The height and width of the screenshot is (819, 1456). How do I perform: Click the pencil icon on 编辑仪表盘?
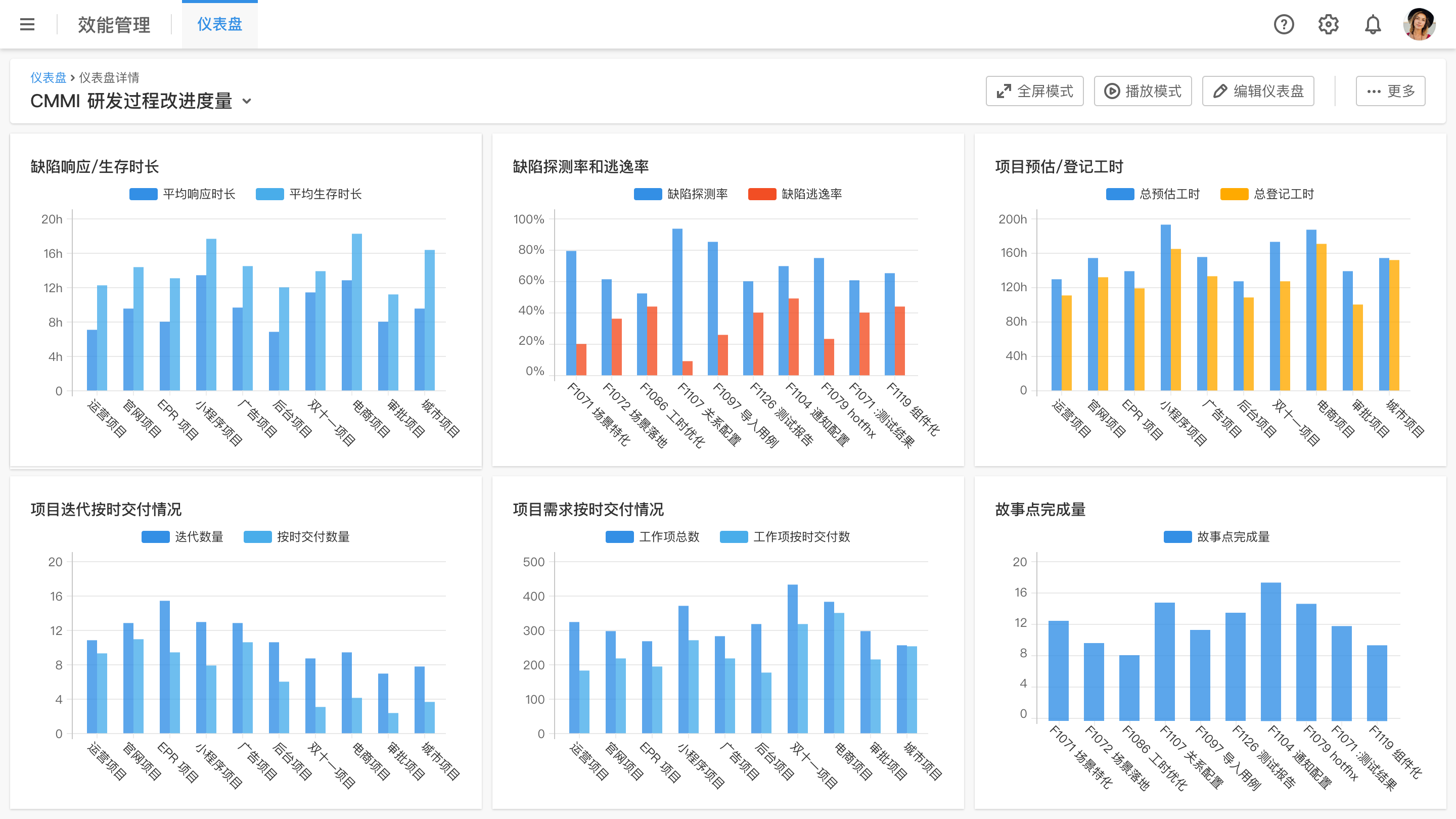coord(1219,90)
